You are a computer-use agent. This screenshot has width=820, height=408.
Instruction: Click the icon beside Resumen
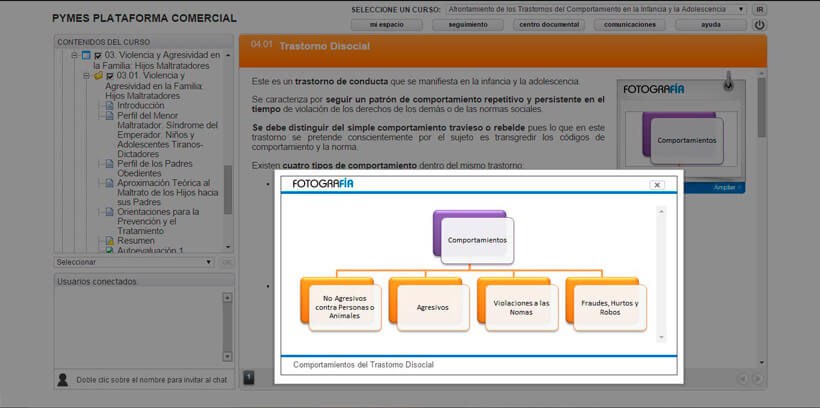point(110,241)
